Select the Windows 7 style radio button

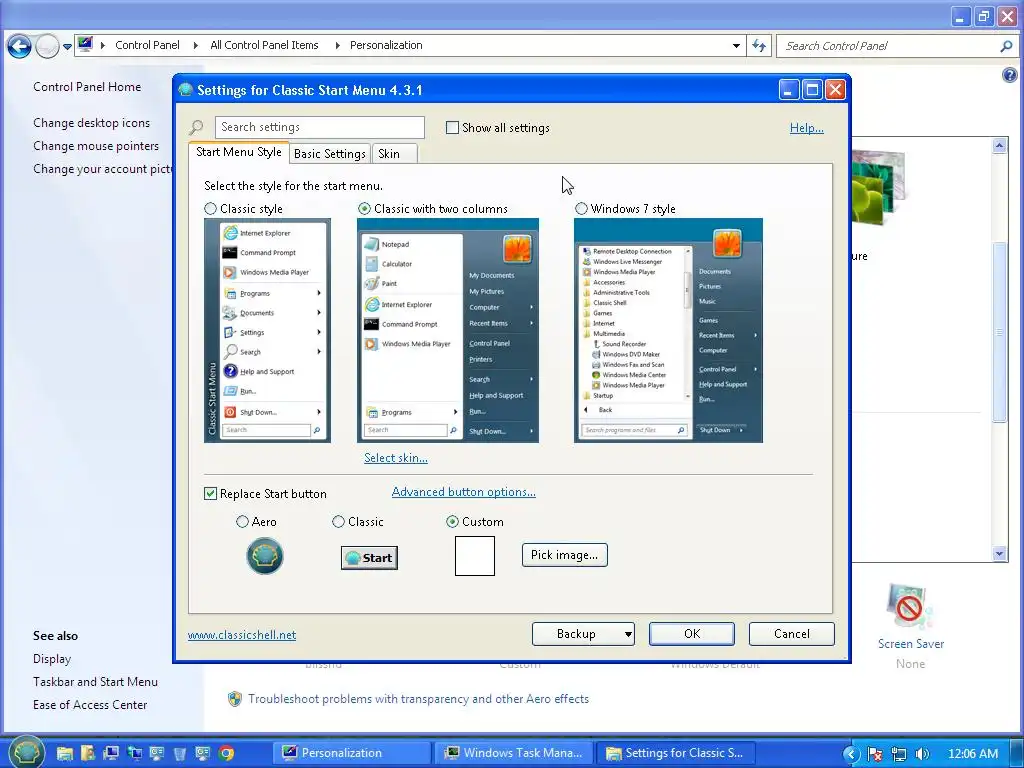coord(581,209)
